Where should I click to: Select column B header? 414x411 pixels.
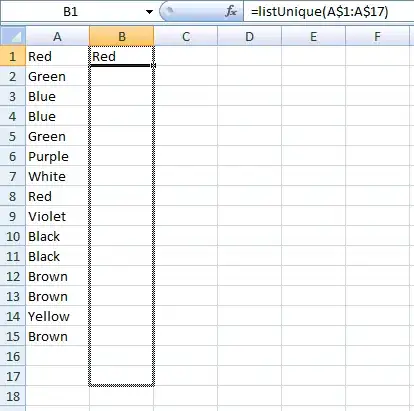pyautogui.click(x=122, y=36)
